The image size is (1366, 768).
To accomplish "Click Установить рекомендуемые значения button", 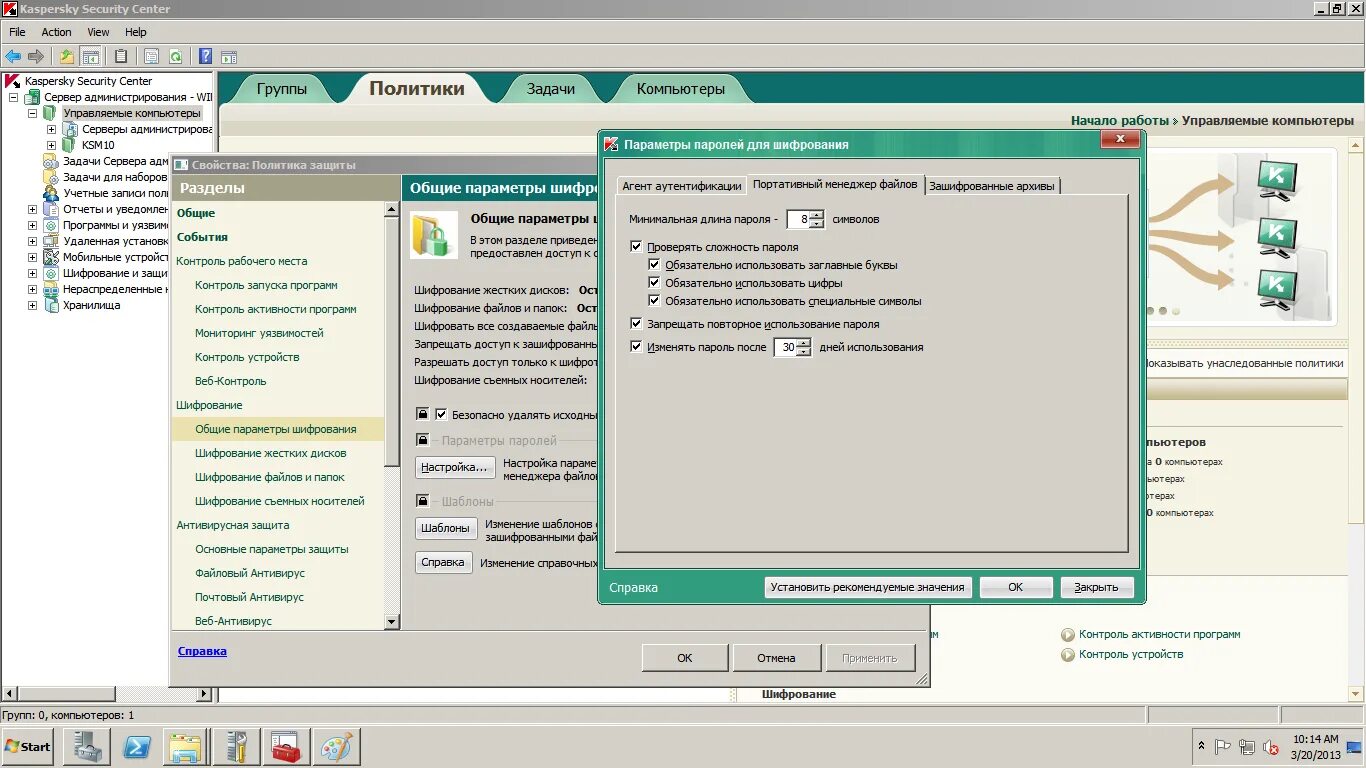I will (867, 587).
